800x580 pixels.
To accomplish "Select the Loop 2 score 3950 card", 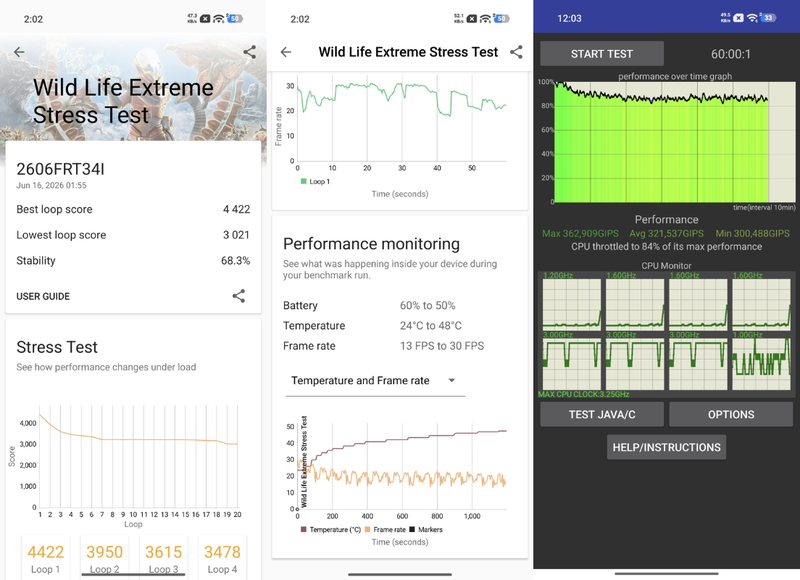I will [105, 558].
